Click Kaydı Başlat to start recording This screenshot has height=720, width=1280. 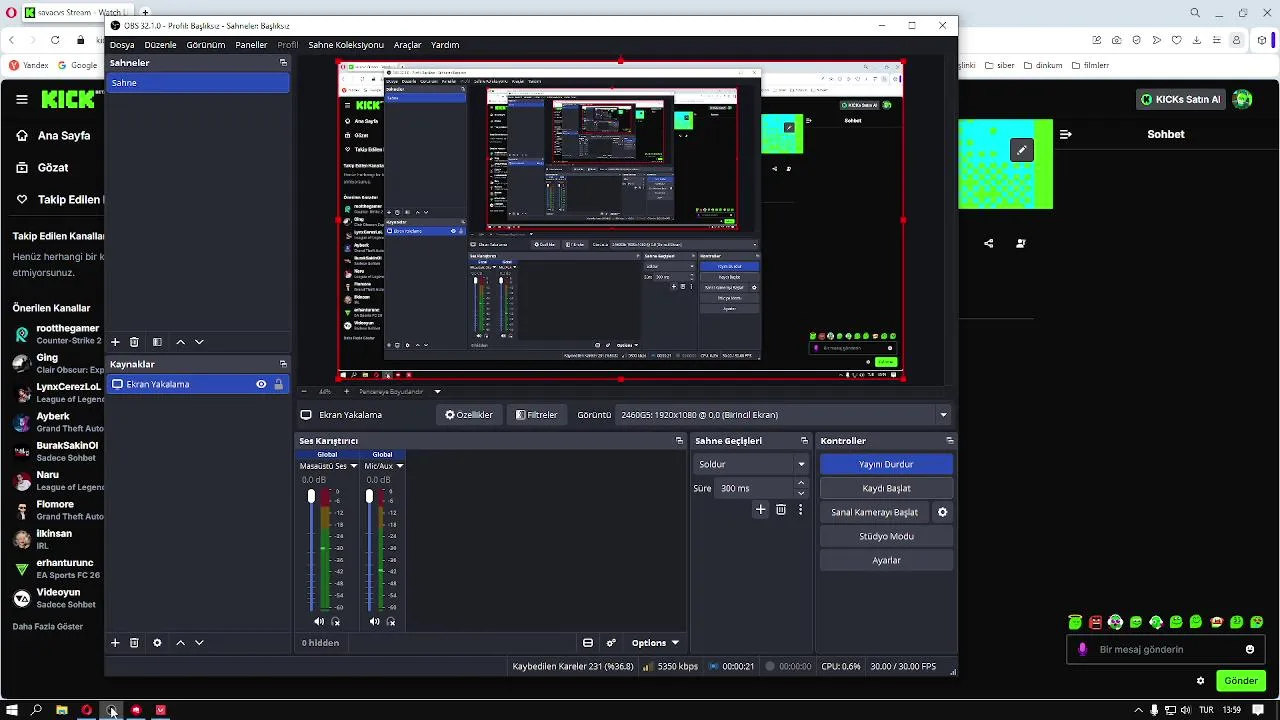click(x=886, y=488)
